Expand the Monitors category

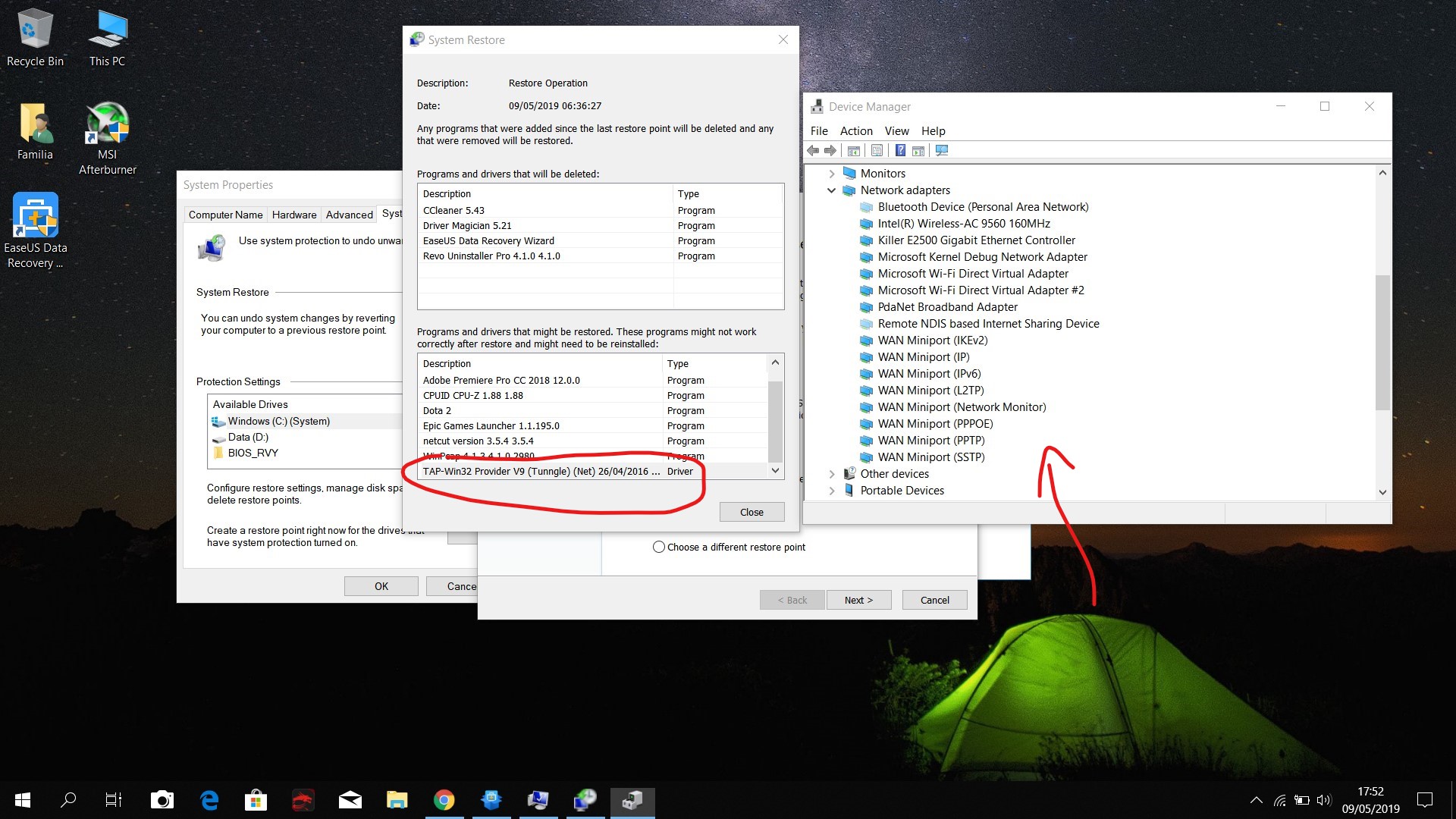coord(831,174)
